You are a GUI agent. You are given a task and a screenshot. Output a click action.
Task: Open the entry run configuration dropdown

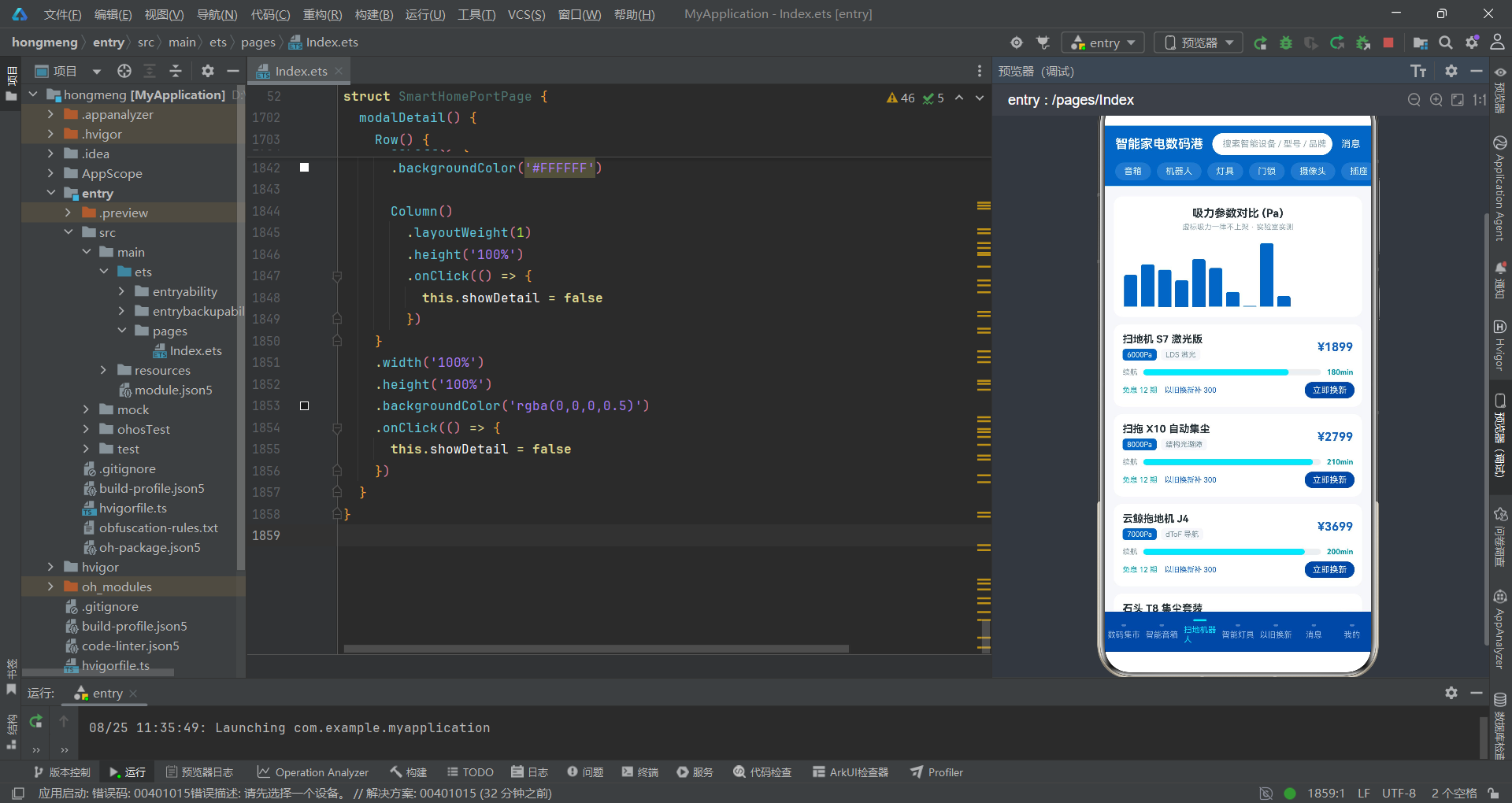[x=1102, y=43]
